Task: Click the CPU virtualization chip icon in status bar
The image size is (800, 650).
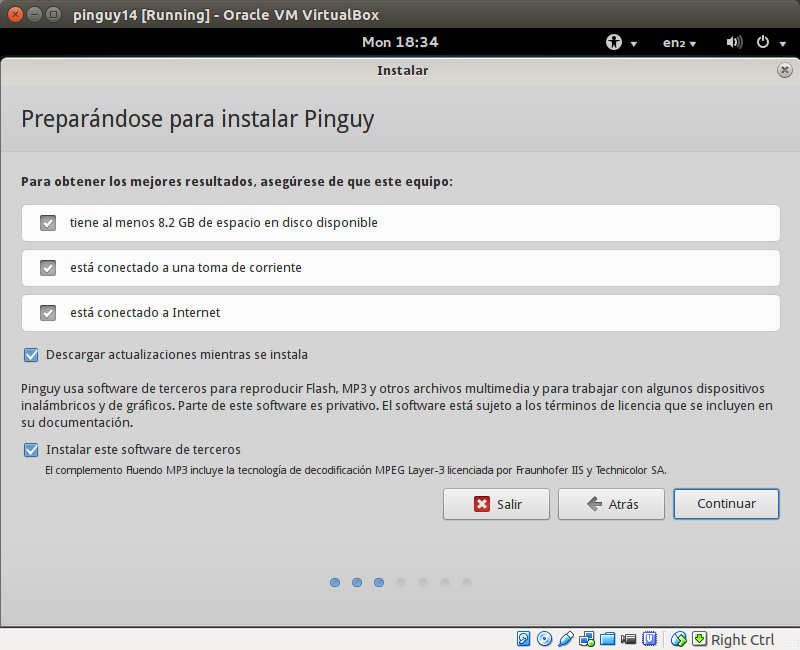Action: tap(649, 639)
